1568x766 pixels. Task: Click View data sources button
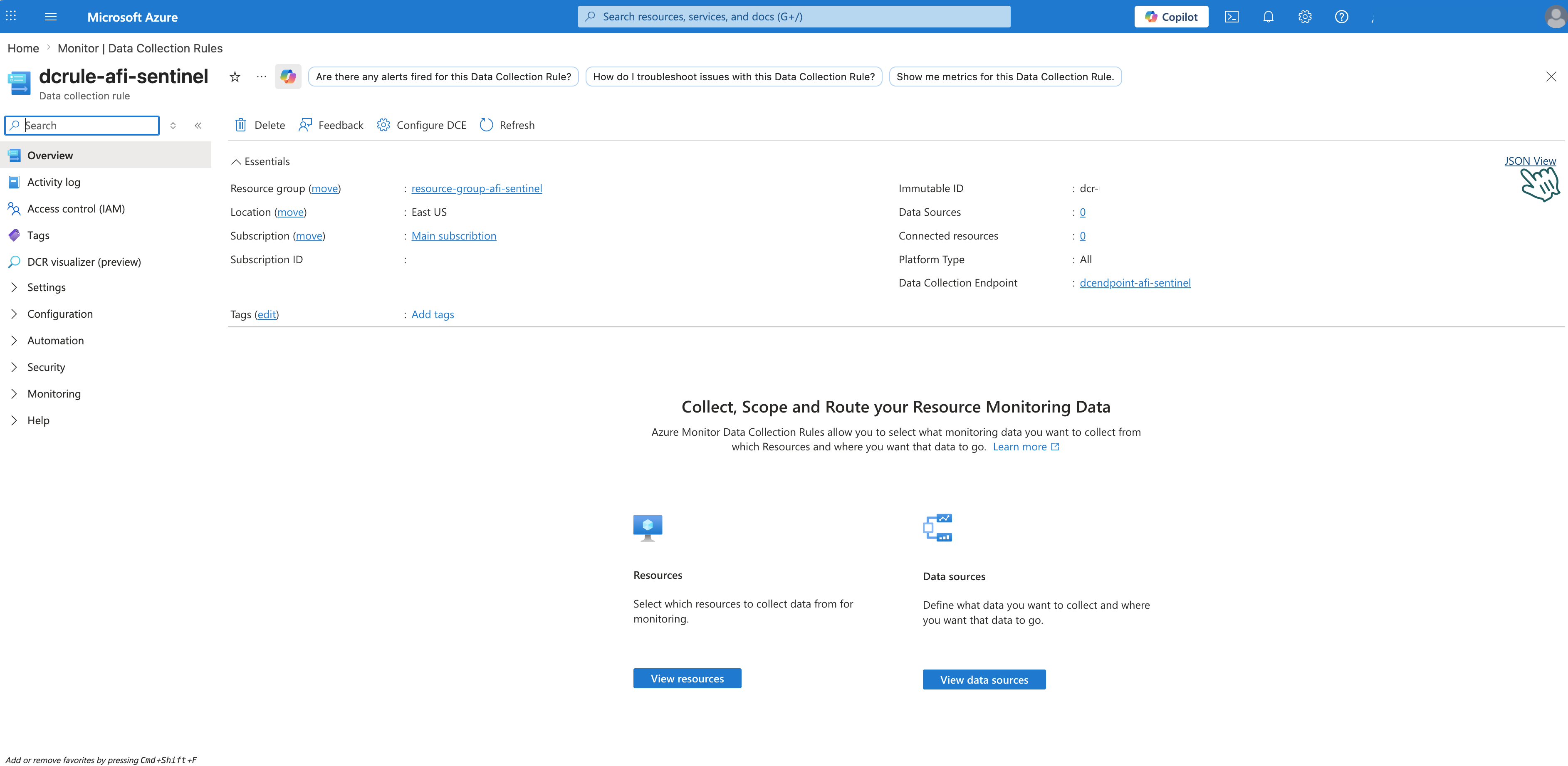pos(984,680)
